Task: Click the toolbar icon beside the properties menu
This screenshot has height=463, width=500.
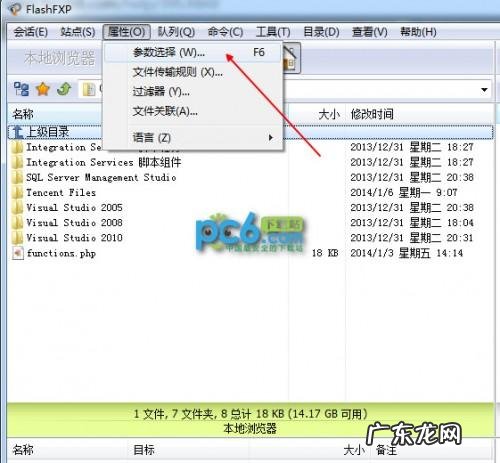Action: point(292,58)
